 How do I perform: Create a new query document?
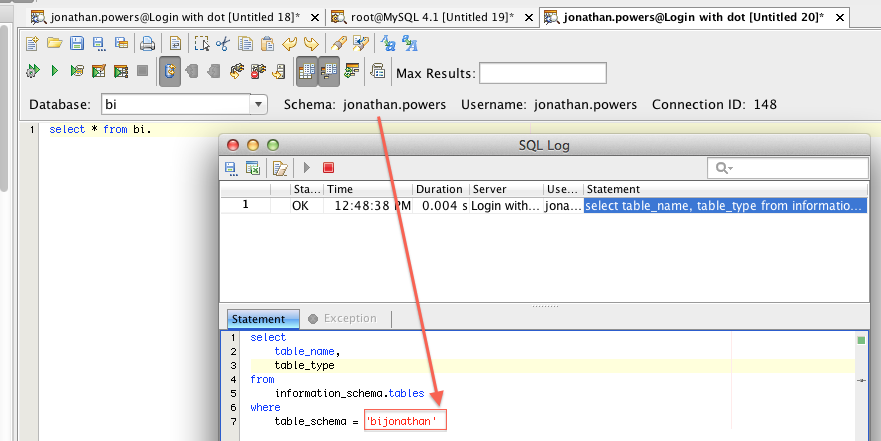33,43
